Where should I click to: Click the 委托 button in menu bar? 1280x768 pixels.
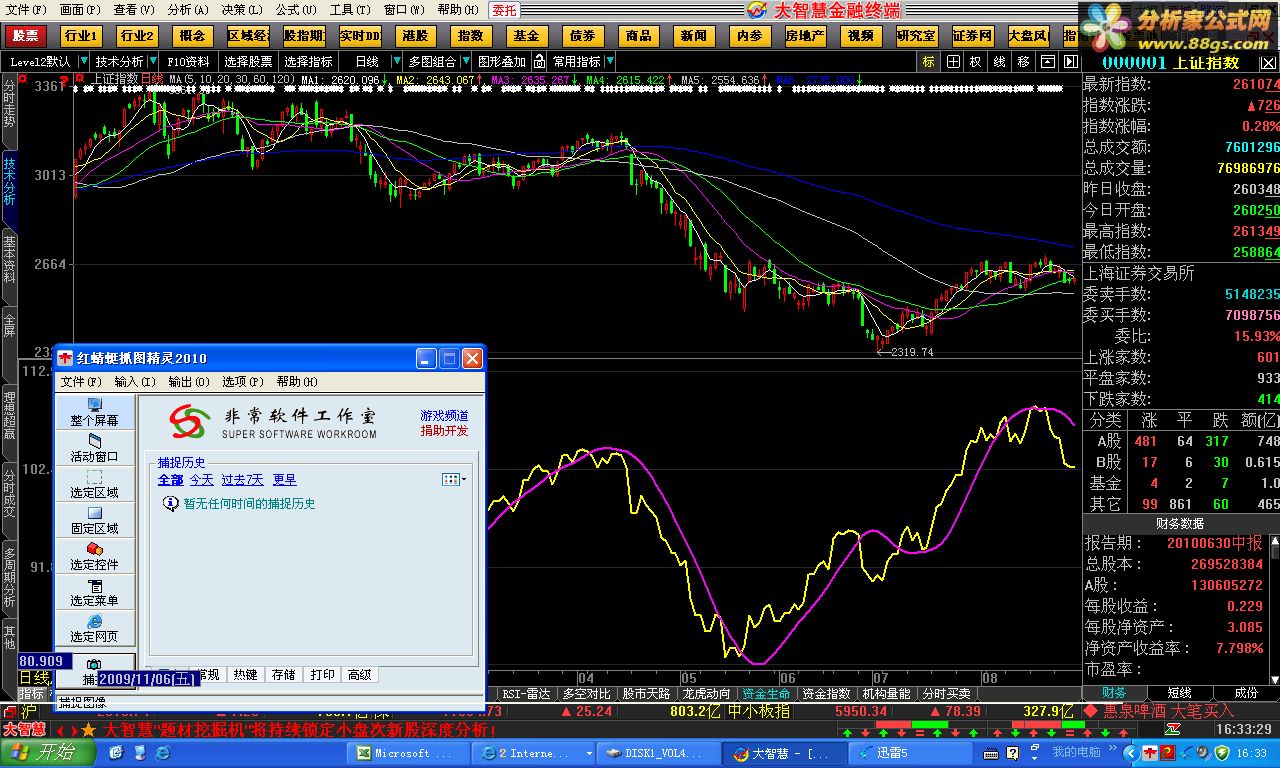[x=505, y=10]
